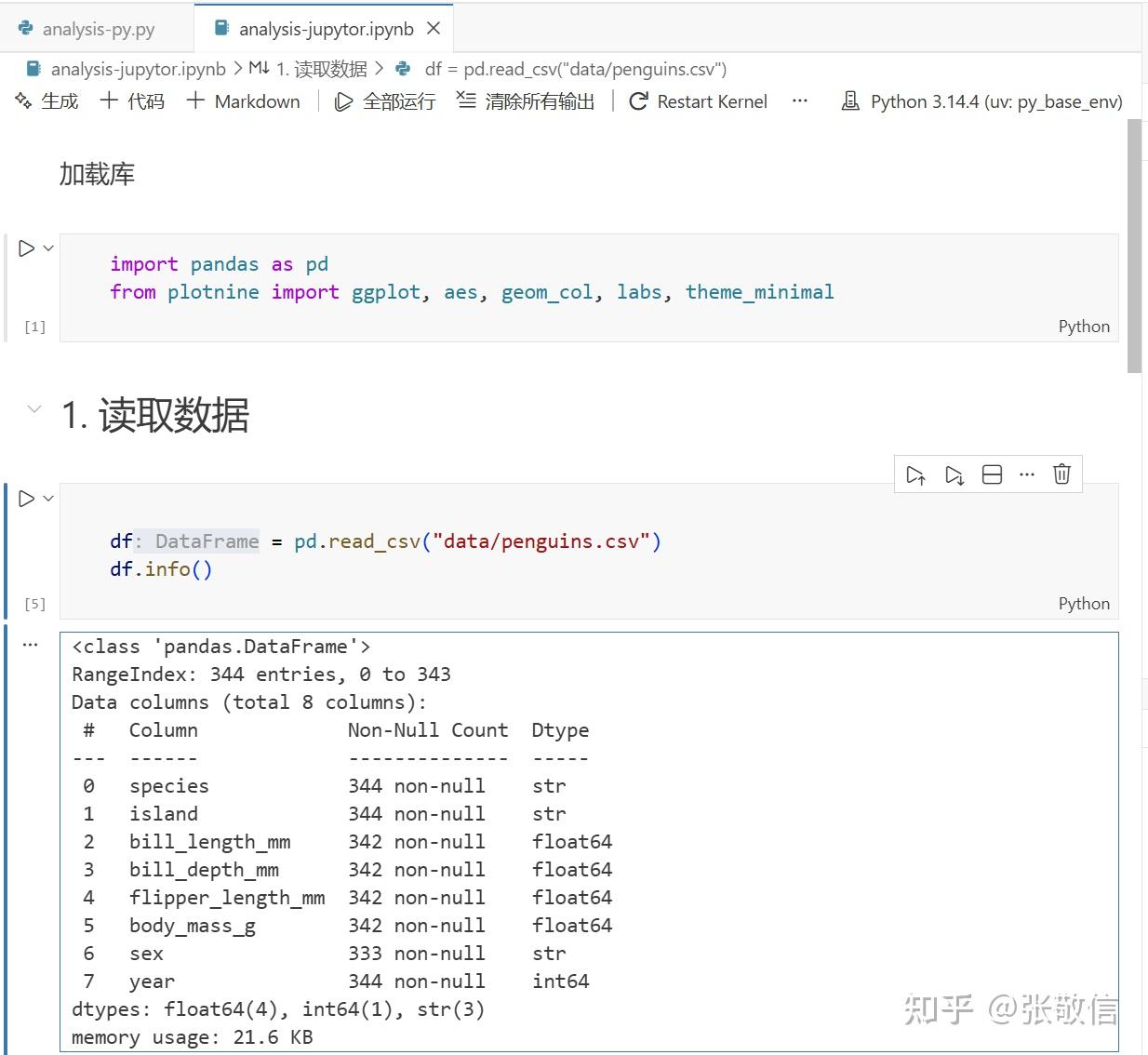Open more cell actions in cell toolbar
The image size is (1148, 1055).
1027,474
